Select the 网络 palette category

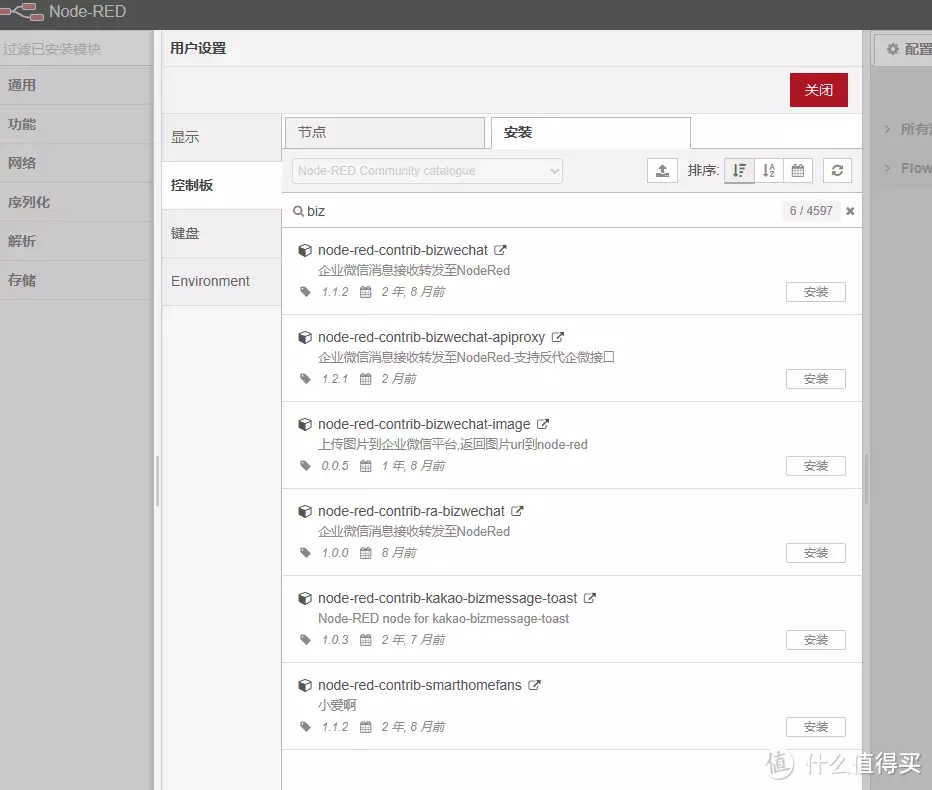(x=77, y=163)
